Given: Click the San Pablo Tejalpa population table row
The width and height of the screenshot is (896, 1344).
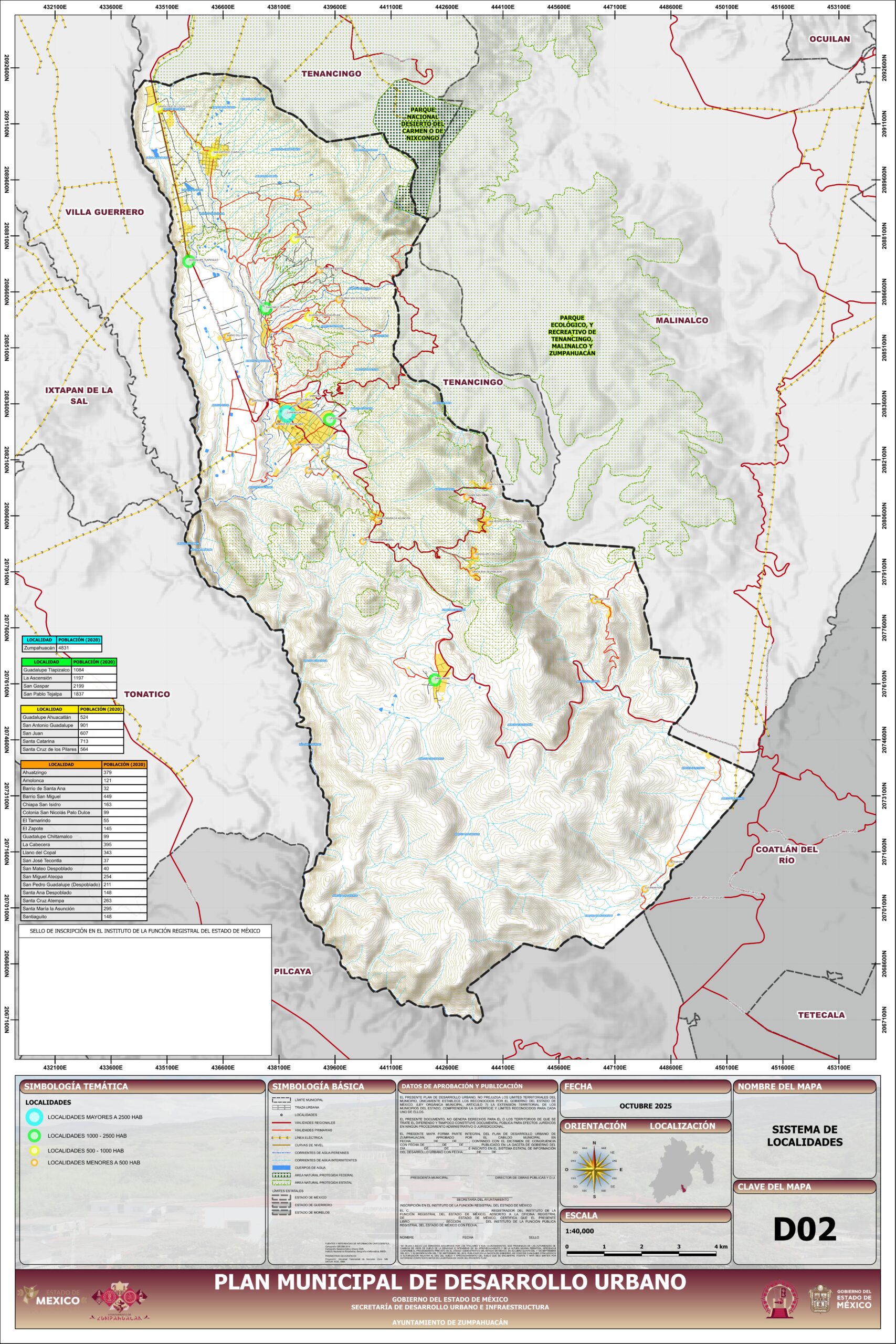Looking at the screenshot, I should (69, 694).
